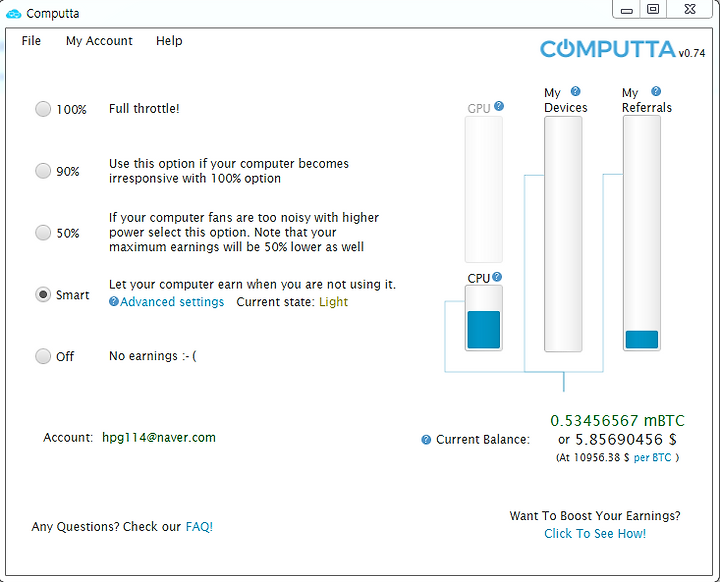Click the 'Full throttle!' description text

(144, 109)
